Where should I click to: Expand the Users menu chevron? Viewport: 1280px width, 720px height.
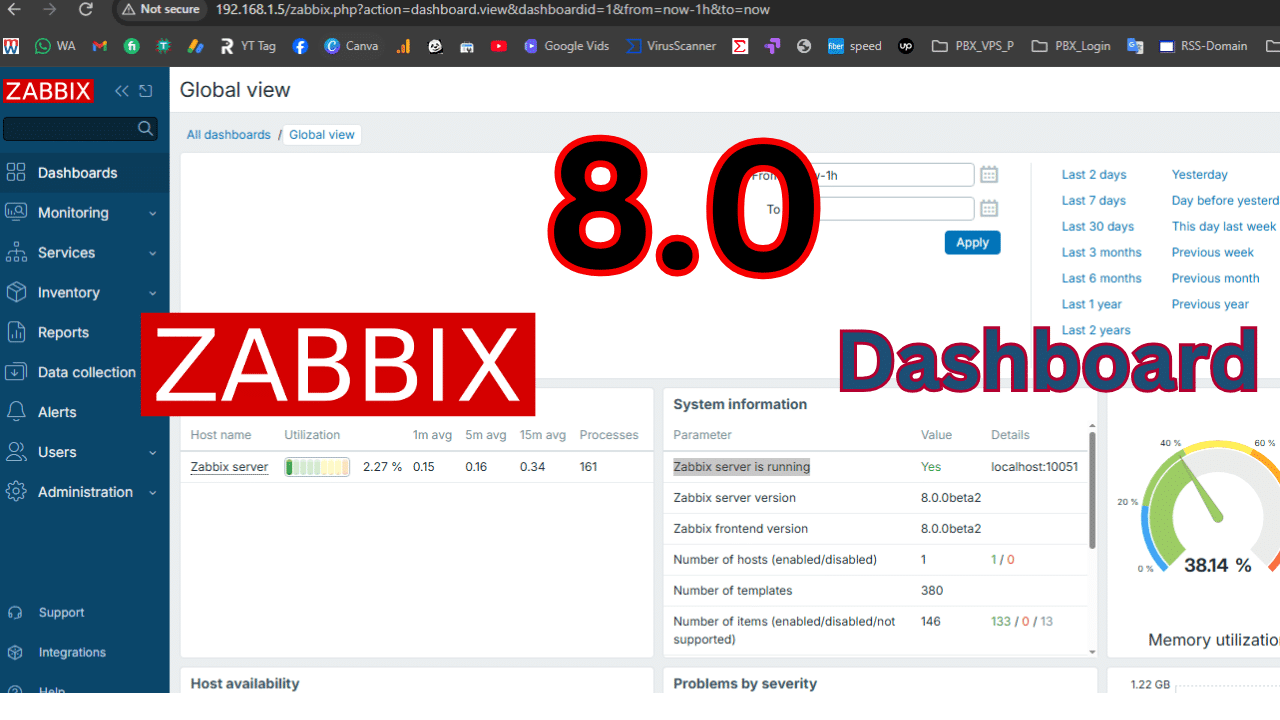(153, 453)
